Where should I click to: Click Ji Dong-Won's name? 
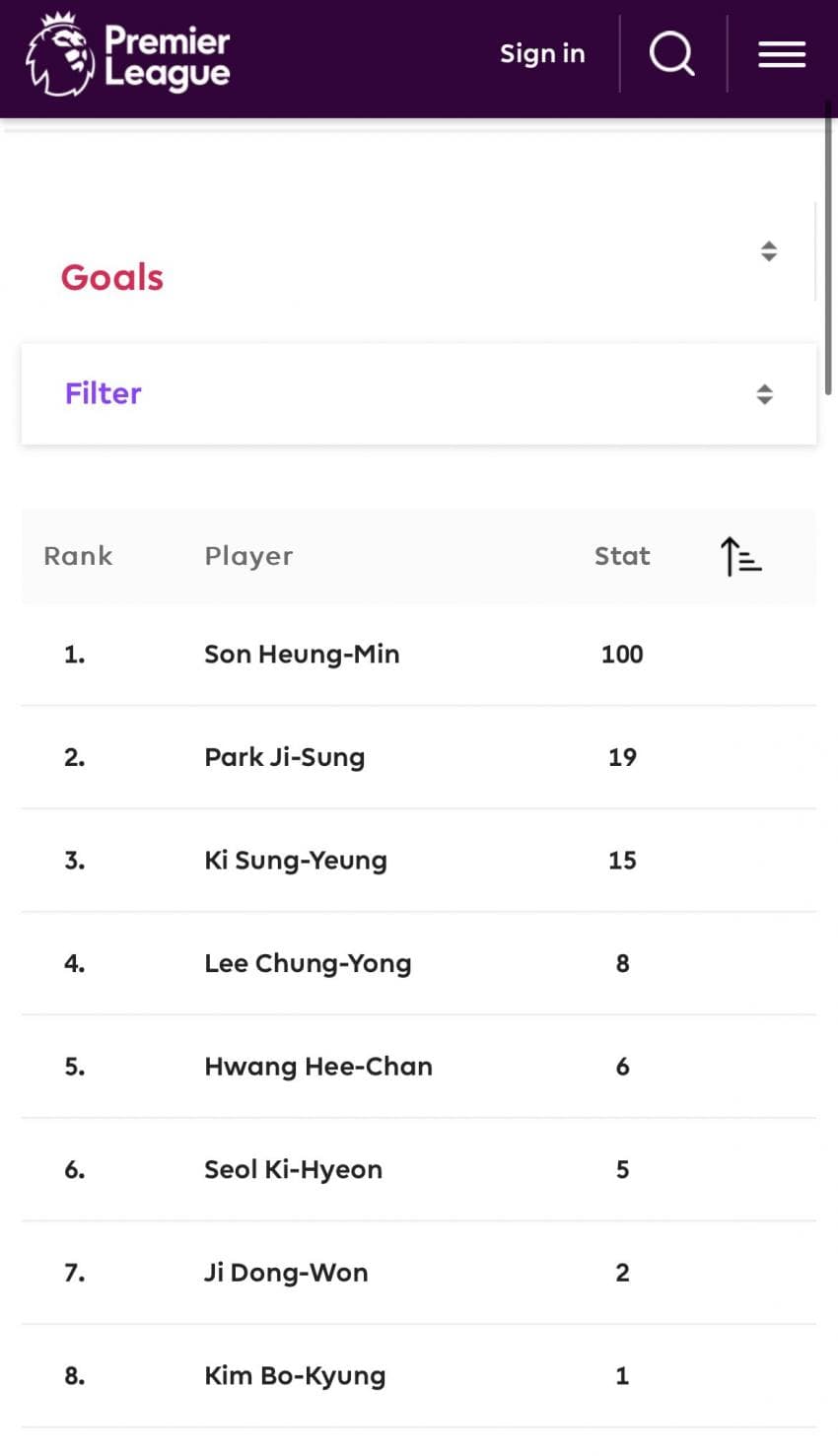(x=286, y=1273)
